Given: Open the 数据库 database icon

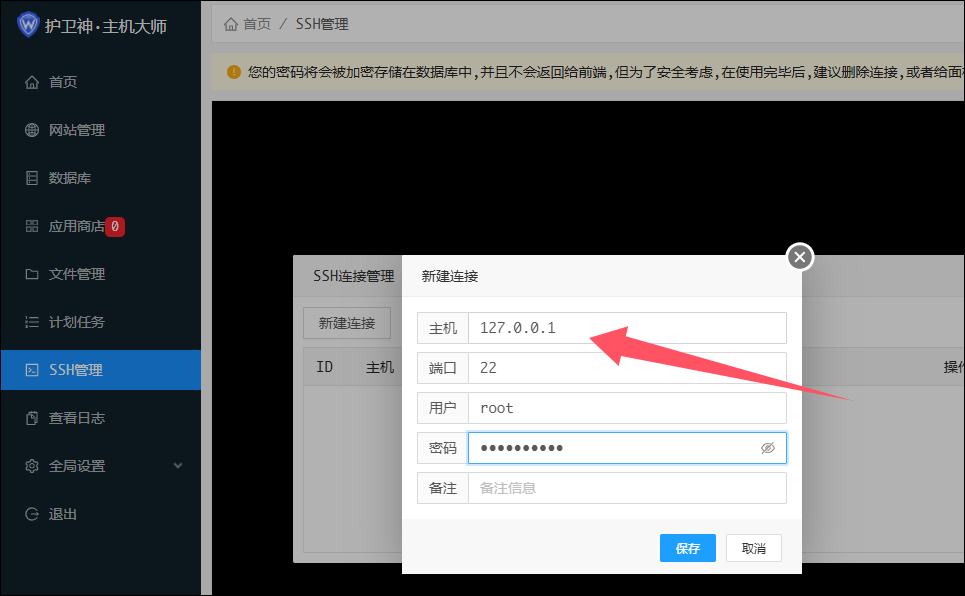Looking at the screenshot, I should (31, 177).
